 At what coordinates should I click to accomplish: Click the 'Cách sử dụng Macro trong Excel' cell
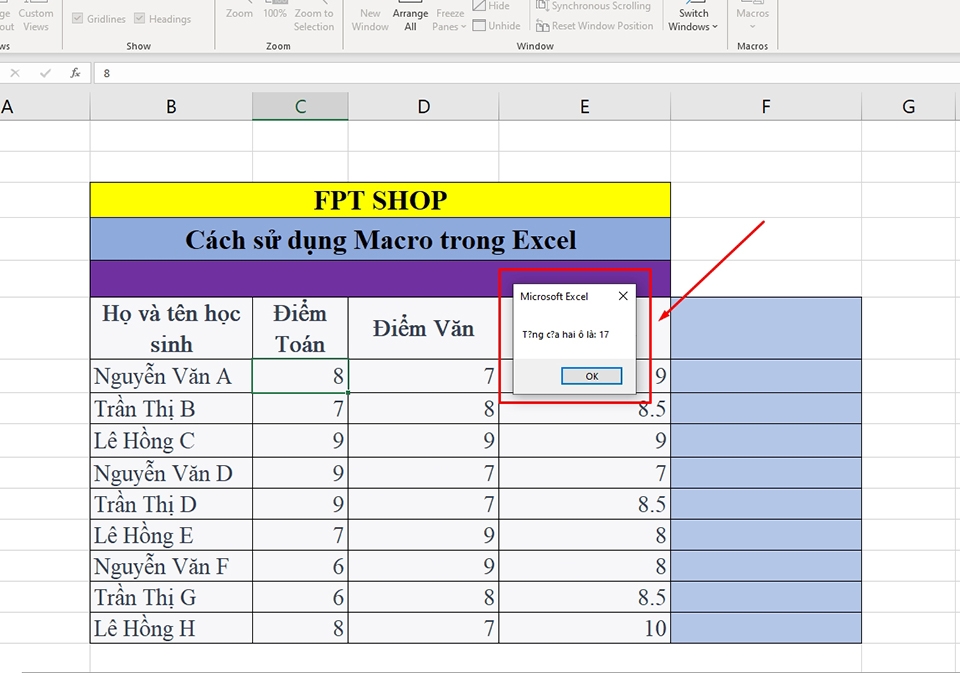click(380, 239)
